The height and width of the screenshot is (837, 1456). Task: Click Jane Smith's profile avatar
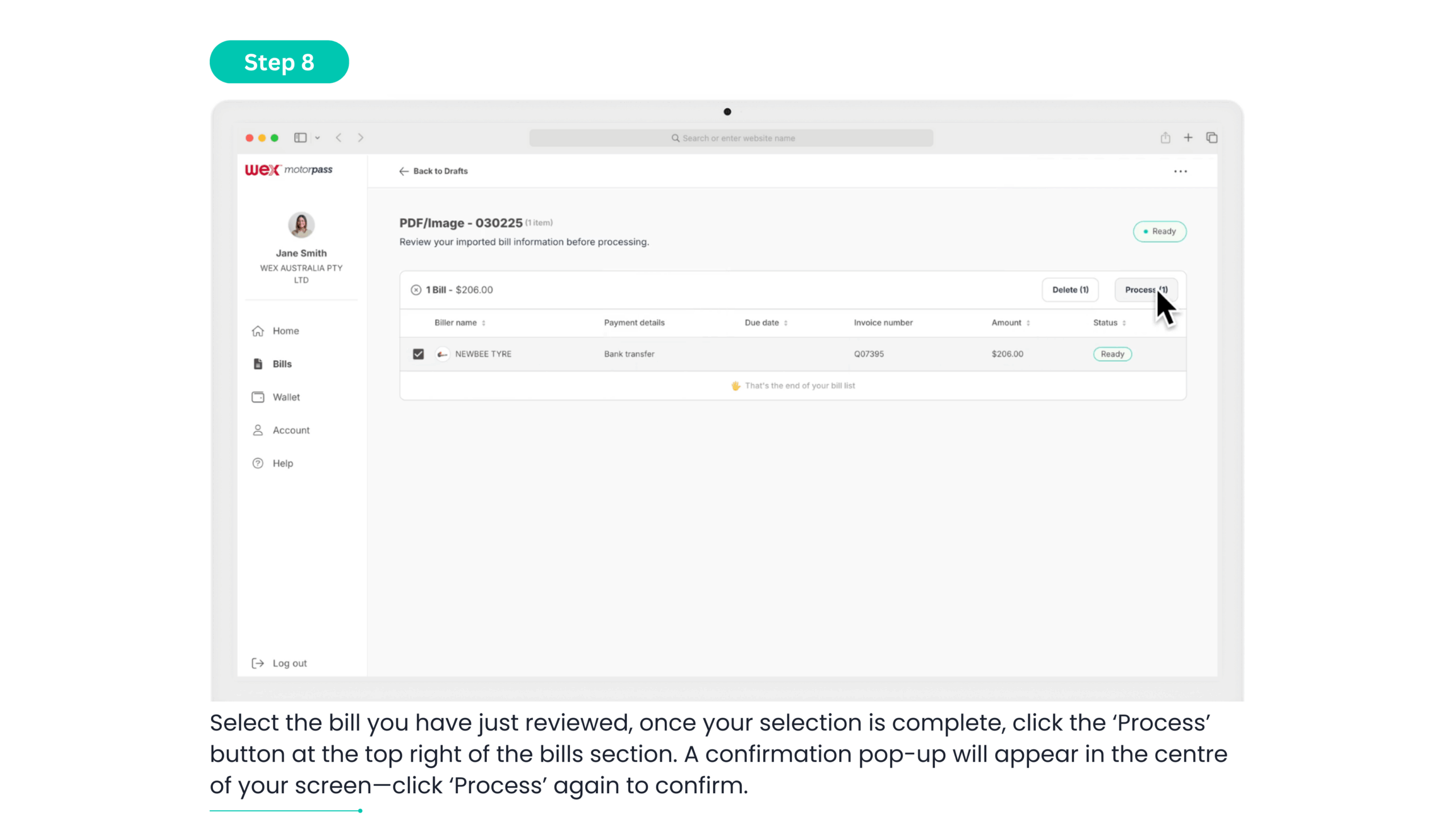point(300,225)
